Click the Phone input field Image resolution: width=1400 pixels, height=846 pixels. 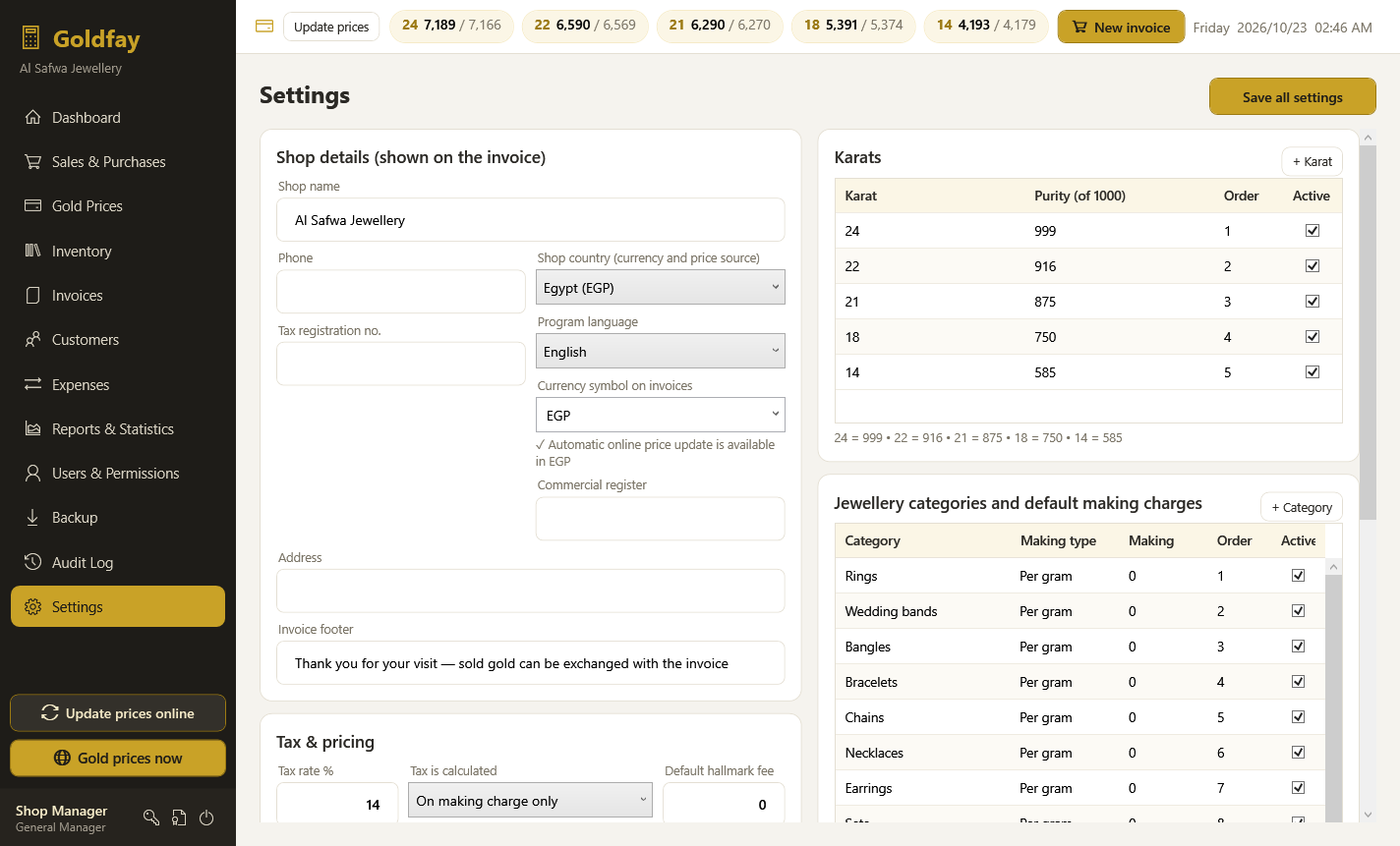click(x=401, y=292)
